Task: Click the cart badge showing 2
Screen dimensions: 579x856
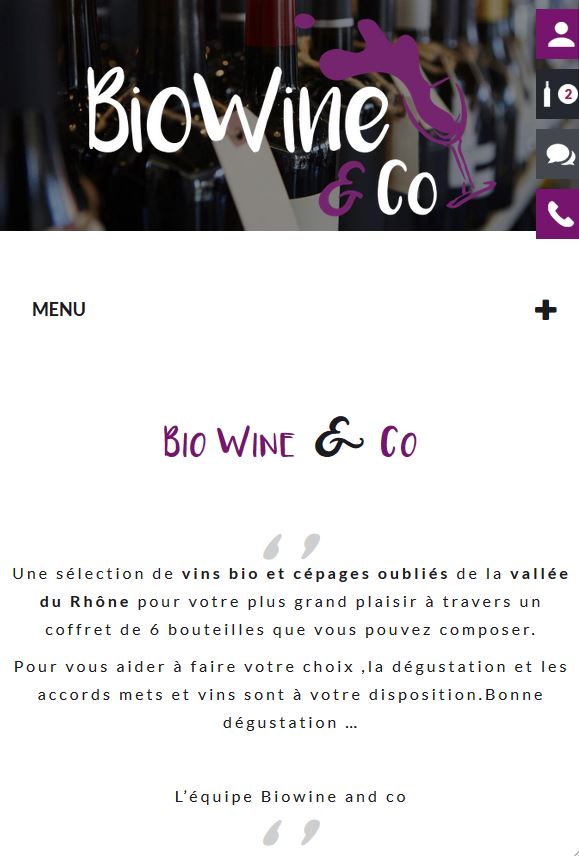Action: pos(568,94)
